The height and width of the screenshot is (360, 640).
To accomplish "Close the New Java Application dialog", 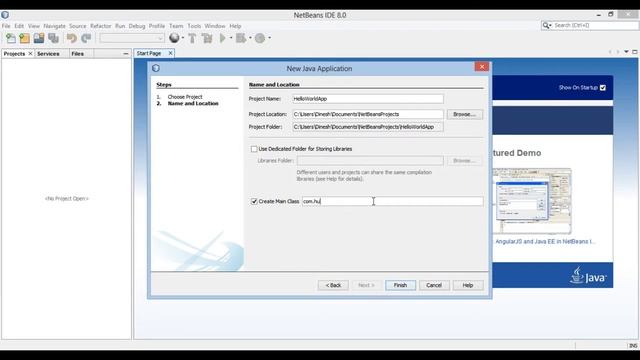I will tap(482, 67).
